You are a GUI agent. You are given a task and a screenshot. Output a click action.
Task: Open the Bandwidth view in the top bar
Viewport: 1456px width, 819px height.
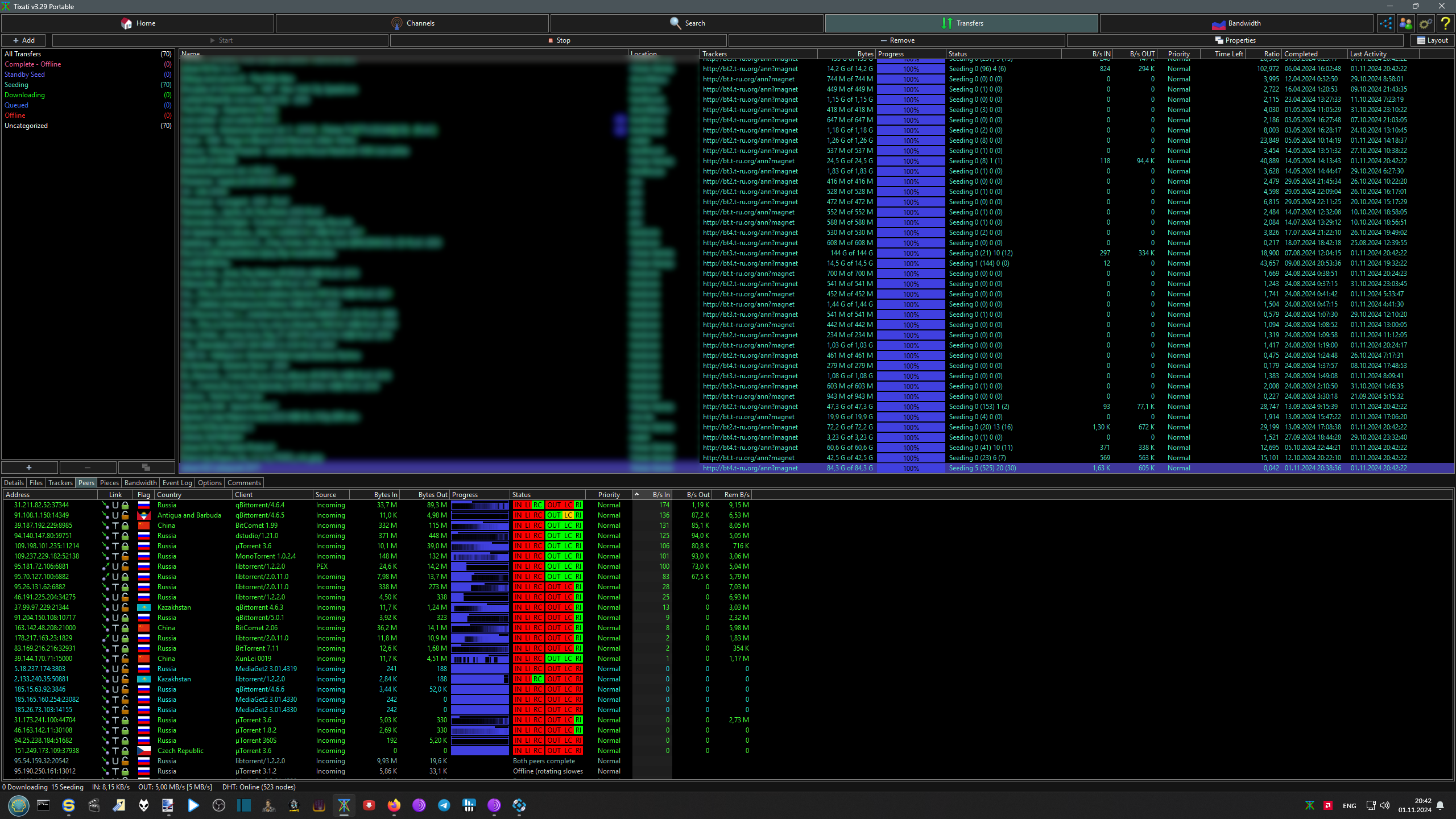(x=1236, y=23)
